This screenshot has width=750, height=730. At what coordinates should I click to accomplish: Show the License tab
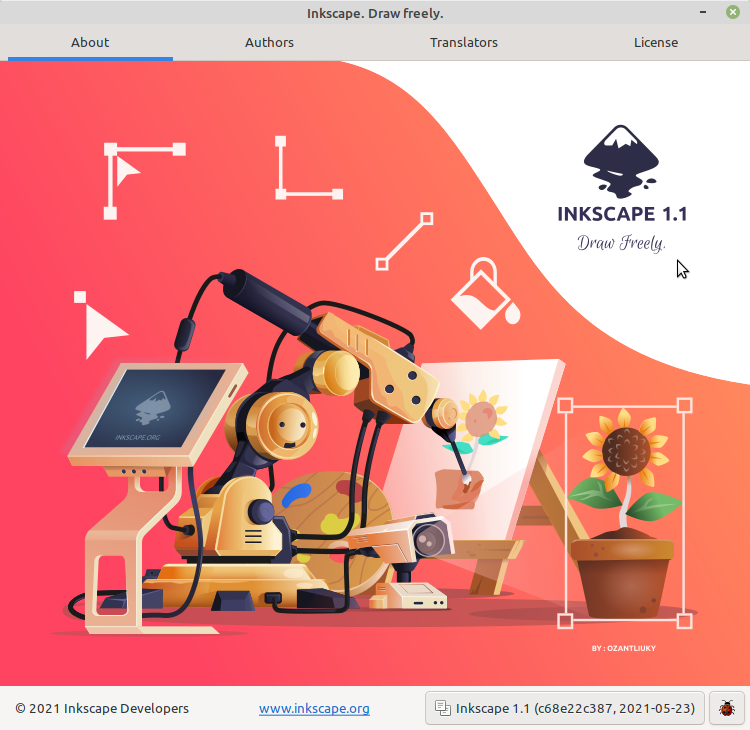coord(656,43)
